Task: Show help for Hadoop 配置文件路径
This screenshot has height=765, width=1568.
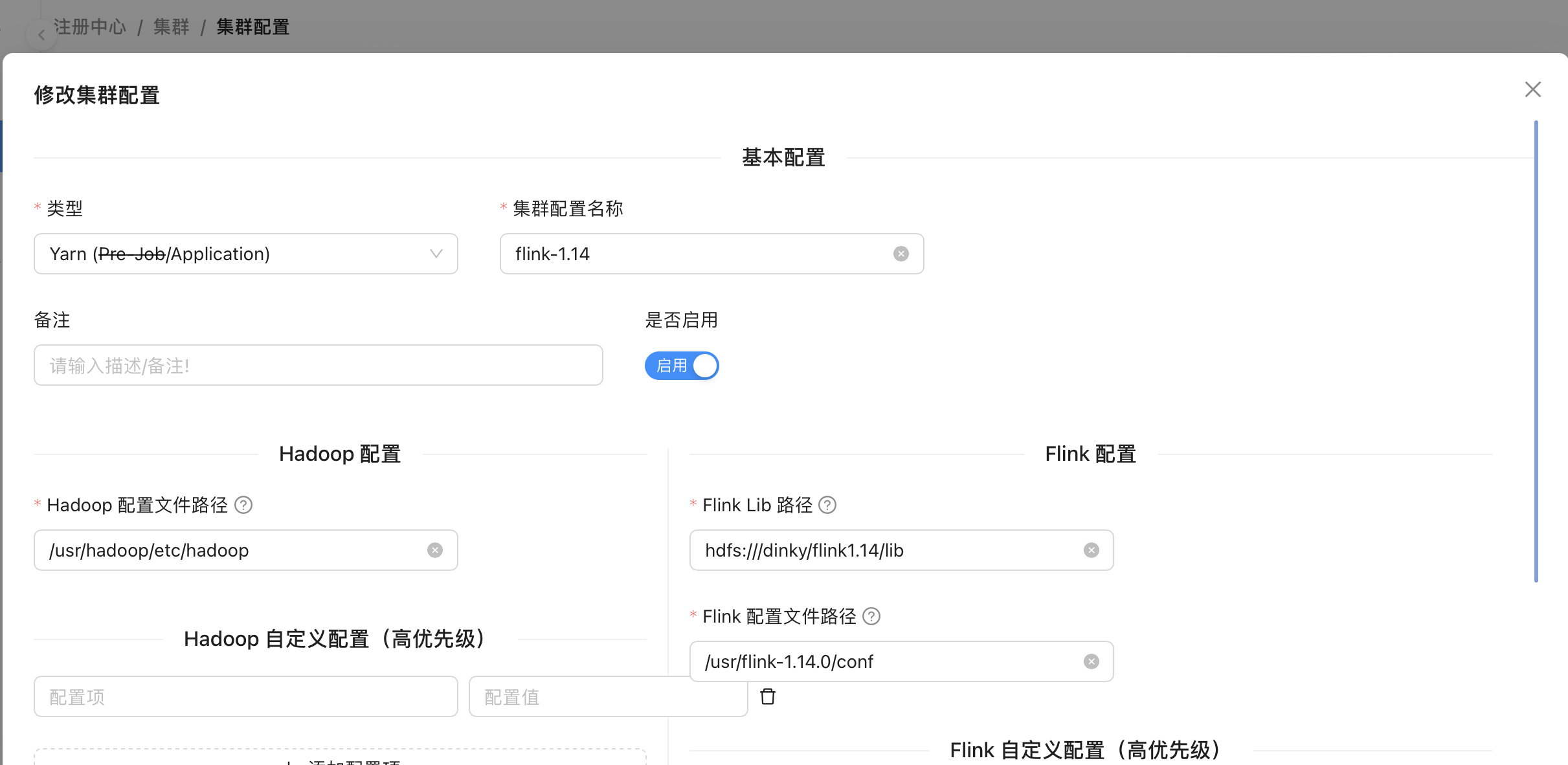Action: (243, 505)
